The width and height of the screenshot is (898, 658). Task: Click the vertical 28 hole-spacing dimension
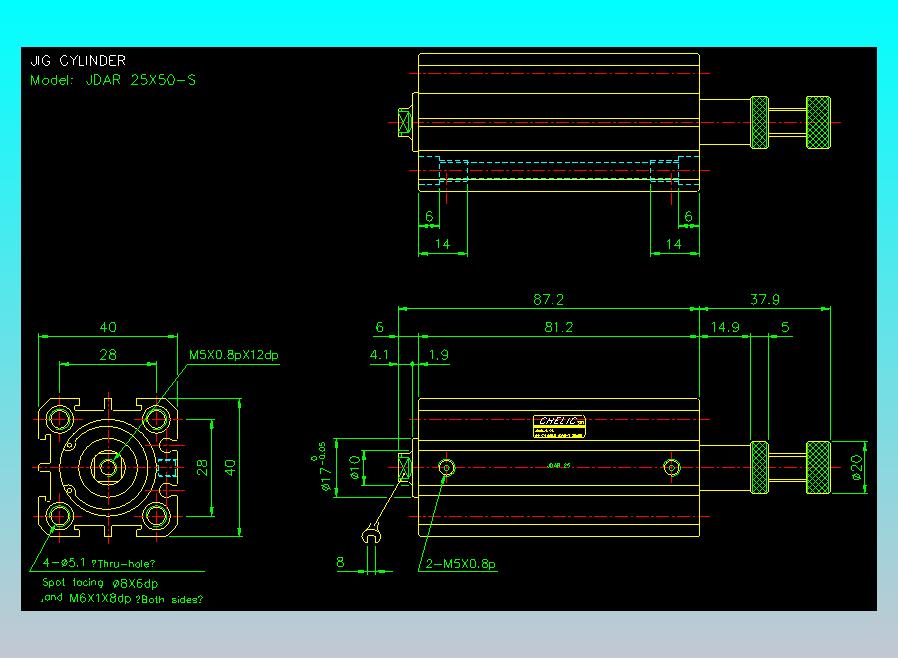click(x=202, y=467)
